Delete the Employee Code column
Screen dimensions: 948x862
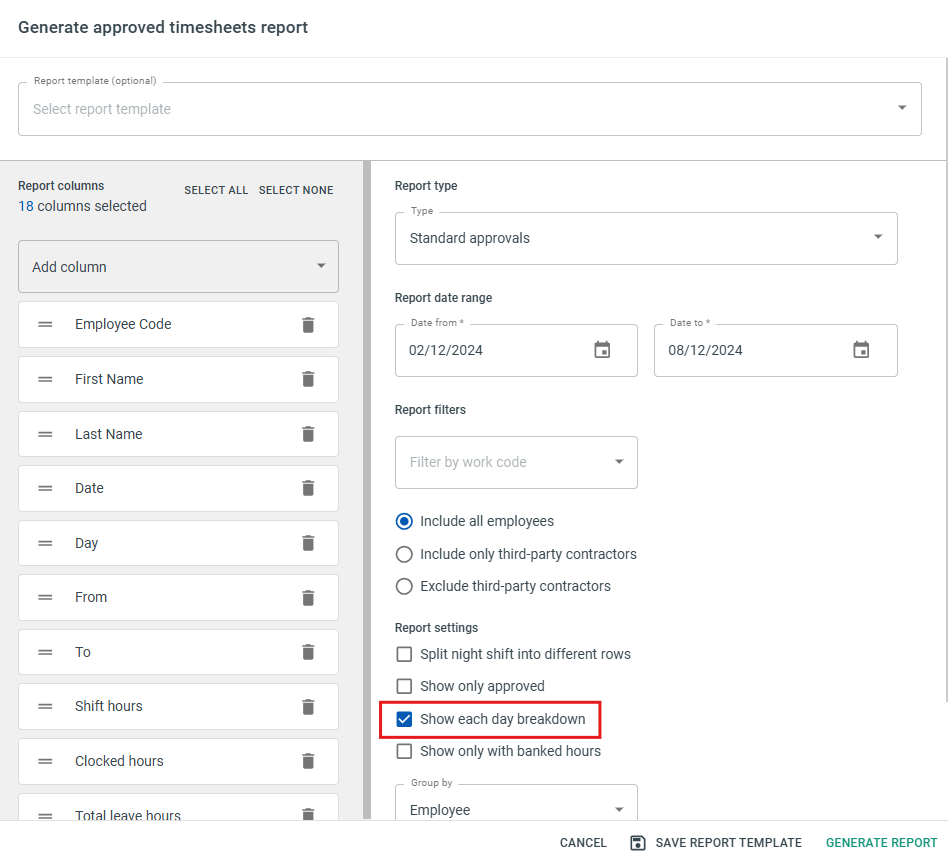pos(308,325)
